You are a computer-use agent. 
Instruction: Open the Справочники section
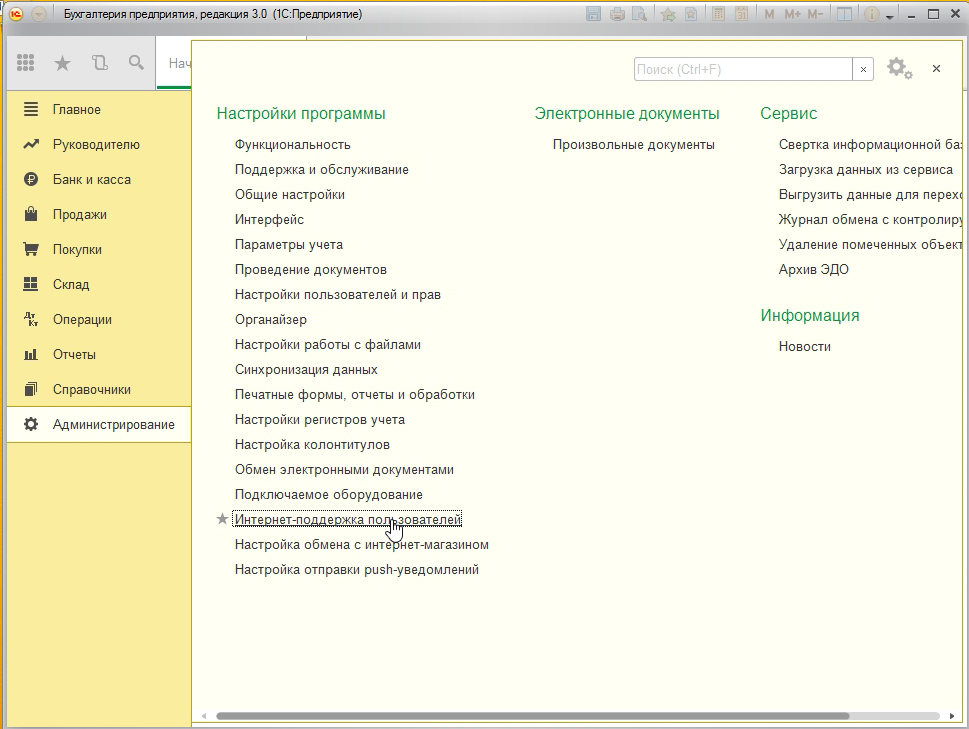pyautogui.click(x=99, y=389)
